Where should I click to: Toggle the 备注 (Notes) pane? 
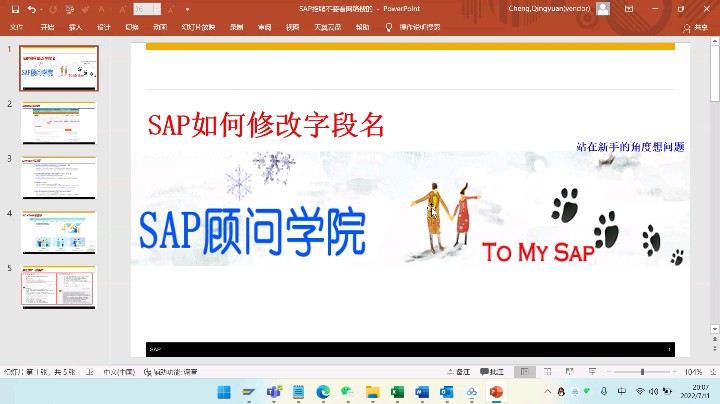(x=459, y=372)
